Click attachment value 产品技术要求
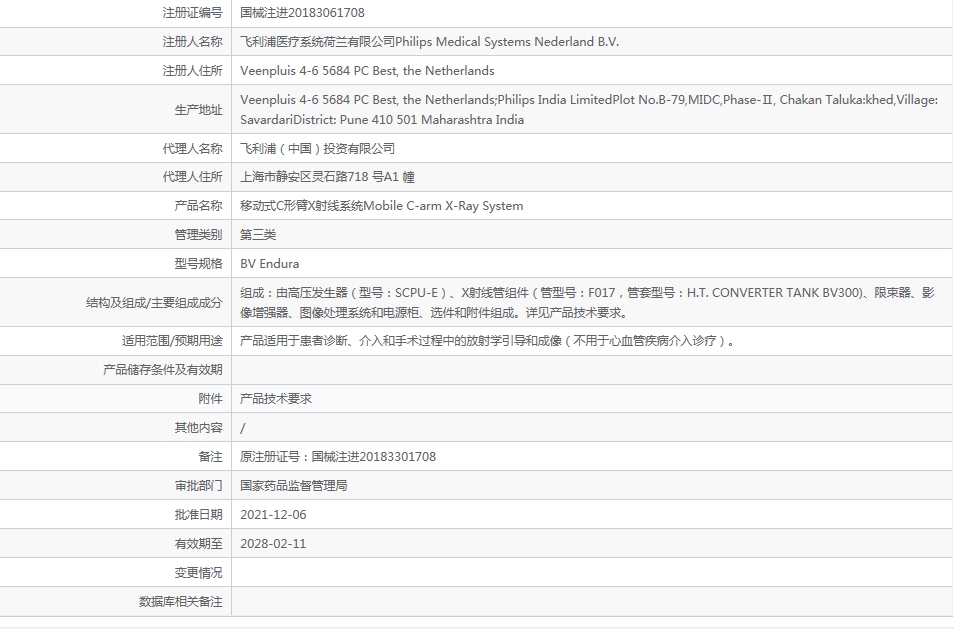Image resolution: width=954 pixels, height=629 pixels. tap(276, 399)
